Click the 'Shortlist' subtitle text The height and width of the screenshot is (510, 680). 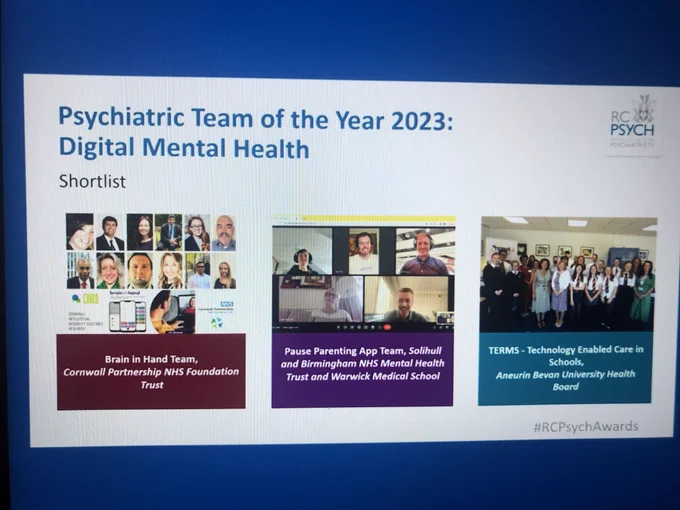coord(92,181)
